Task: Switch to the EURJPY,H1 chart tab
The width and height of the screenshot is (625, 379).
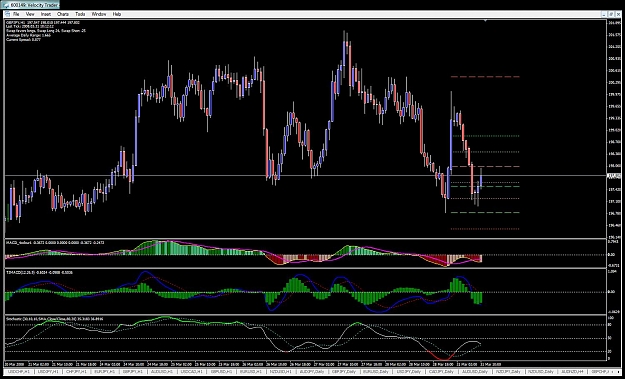Action: click(104, 371)
